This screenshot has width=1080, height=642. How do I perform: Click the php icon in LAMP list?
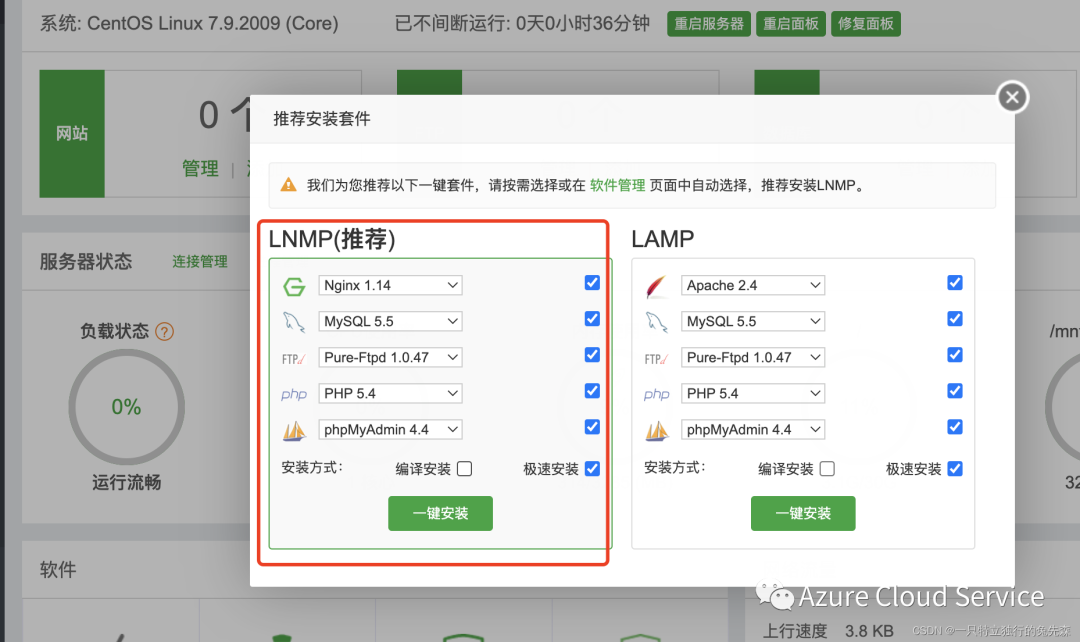pos(656,394)
